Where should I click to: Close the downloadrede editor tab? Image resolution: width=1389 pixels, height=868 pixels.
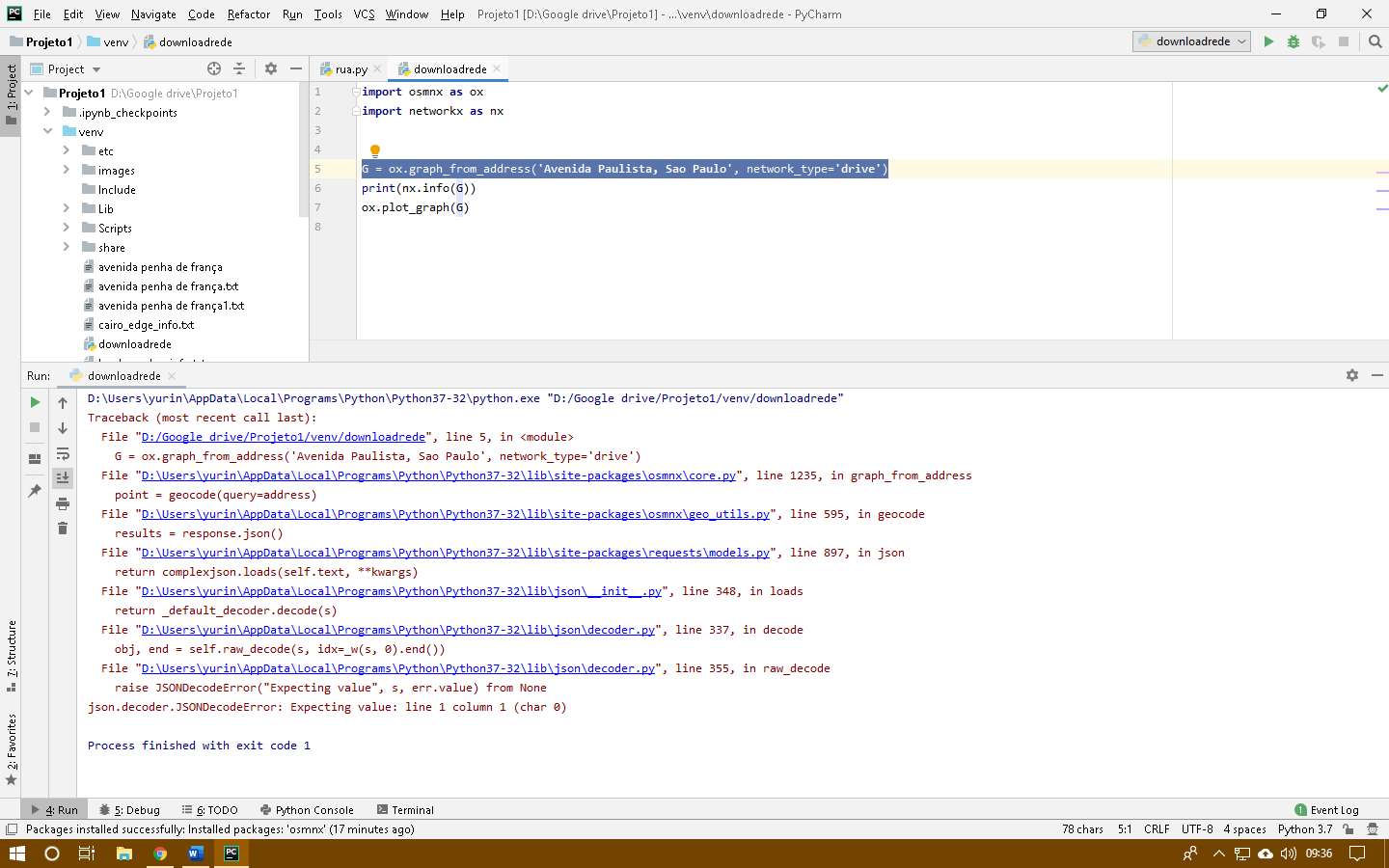[x=497, y=68]
